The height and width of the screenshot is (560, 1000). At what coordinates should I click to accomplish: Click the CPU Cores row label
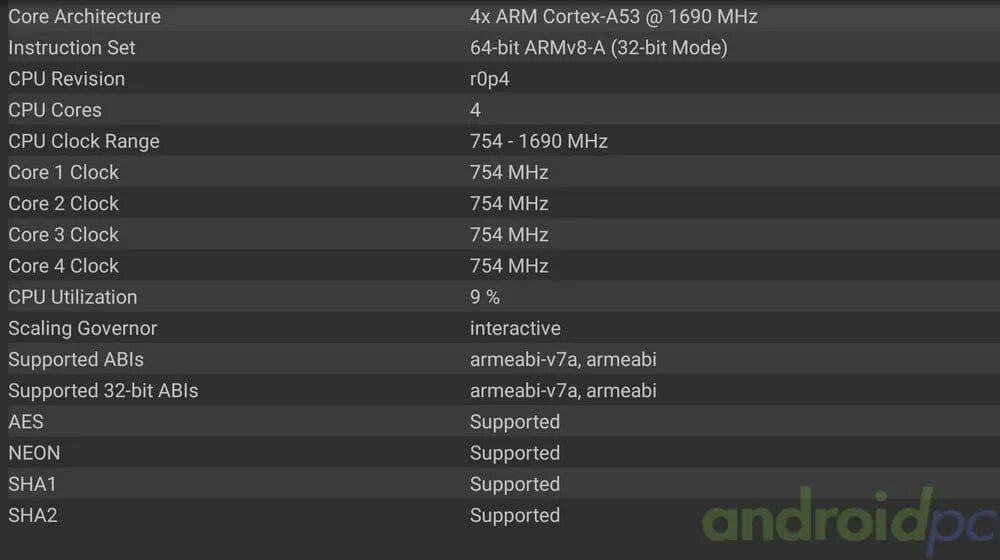click(55, 110)
